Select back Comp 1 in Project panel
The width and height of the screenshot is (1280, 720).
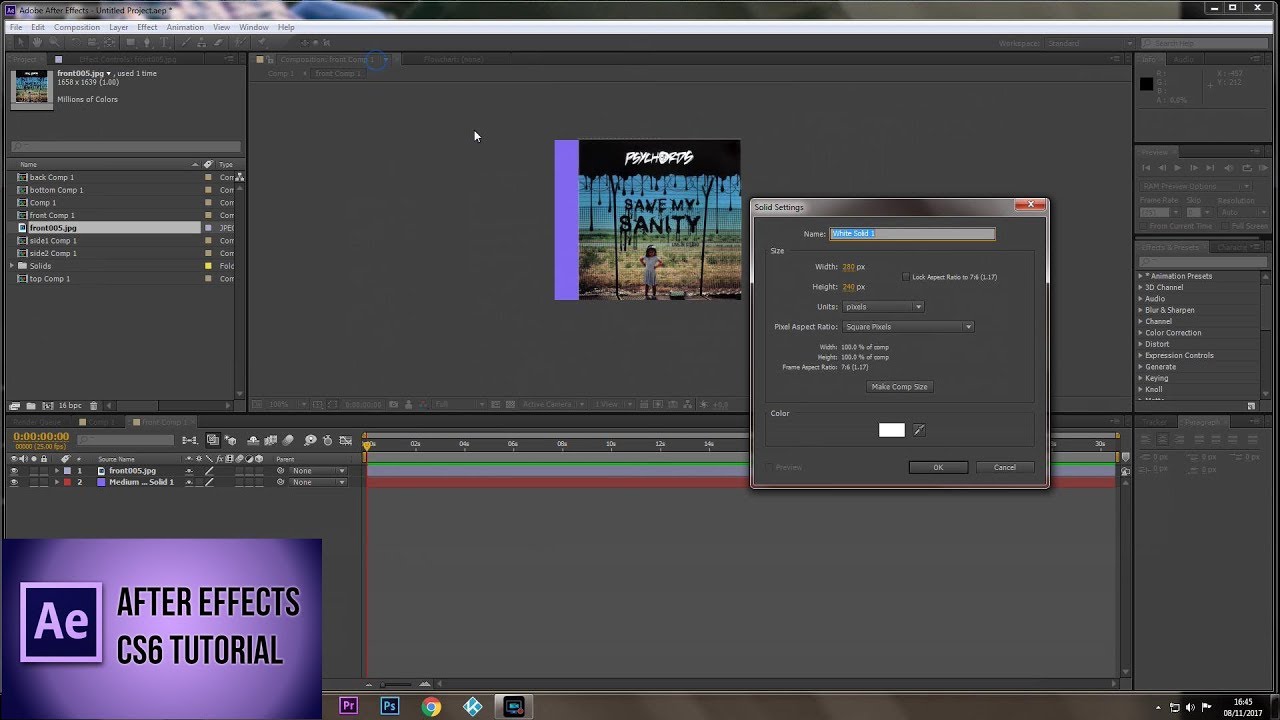(52, 177)
